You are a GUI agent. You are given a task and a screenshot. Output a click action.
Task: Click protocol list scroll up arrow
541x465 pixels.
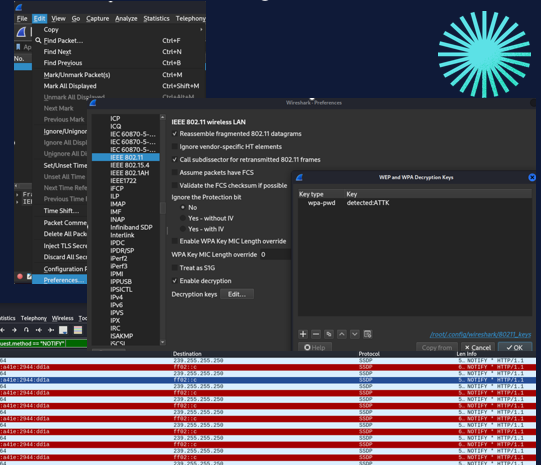click(163, 118)
